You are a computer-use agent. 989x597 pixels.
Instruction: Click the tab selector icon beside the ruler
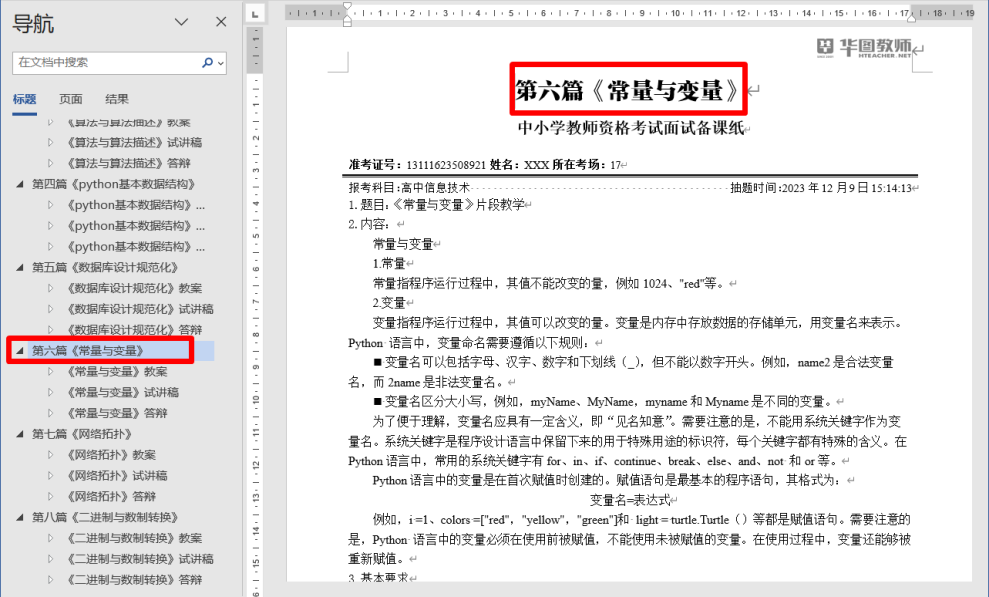point(255,14)
